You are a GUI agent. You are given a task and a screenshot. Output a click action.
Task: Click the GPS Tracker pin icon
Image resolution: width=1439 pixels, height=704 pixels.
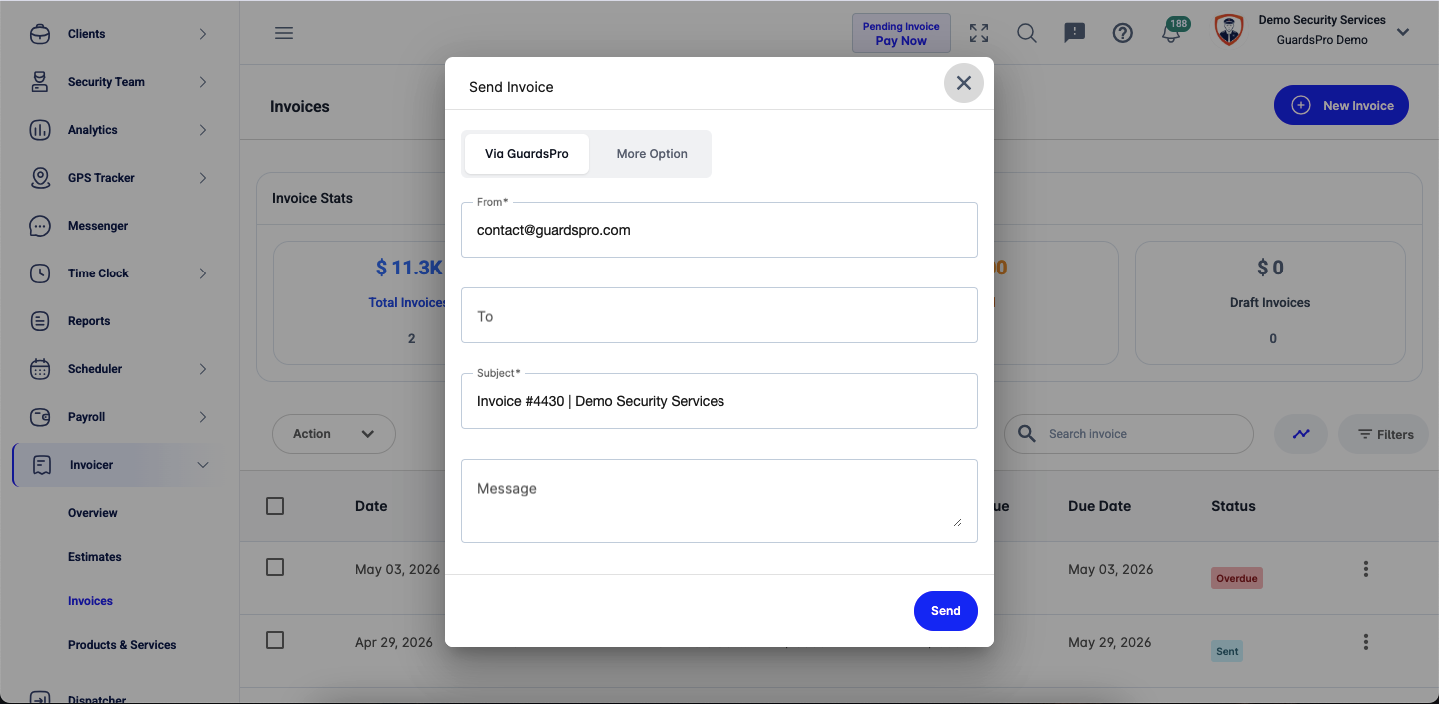[x=40, y=178]
